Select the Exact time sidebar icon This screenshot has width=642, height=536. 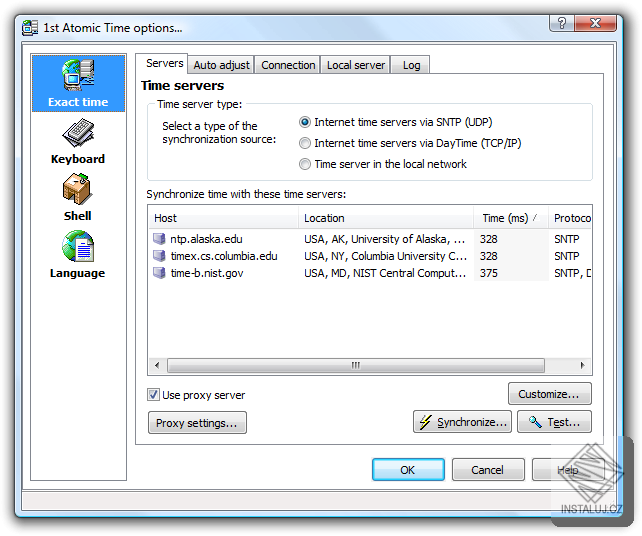(x=78, y=84)
